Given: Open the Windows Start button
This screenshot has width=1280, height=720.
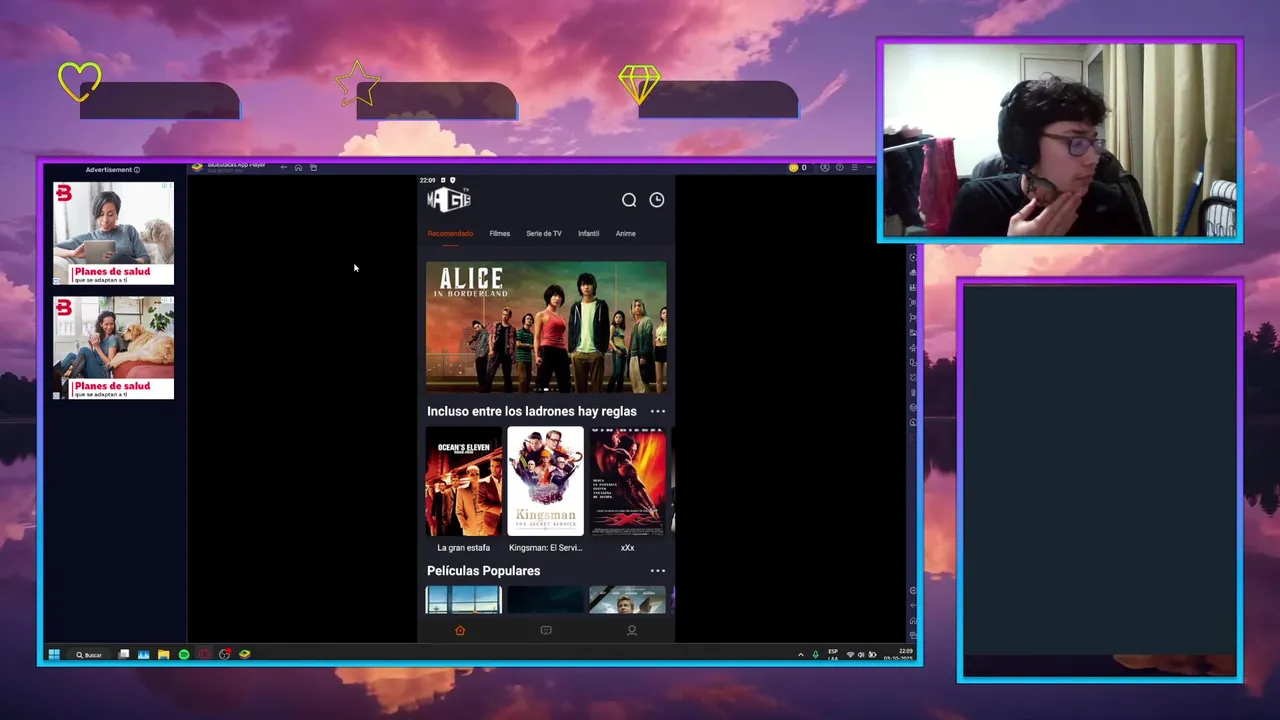Looking at the screenshot, I should click(x=54, y=654).
